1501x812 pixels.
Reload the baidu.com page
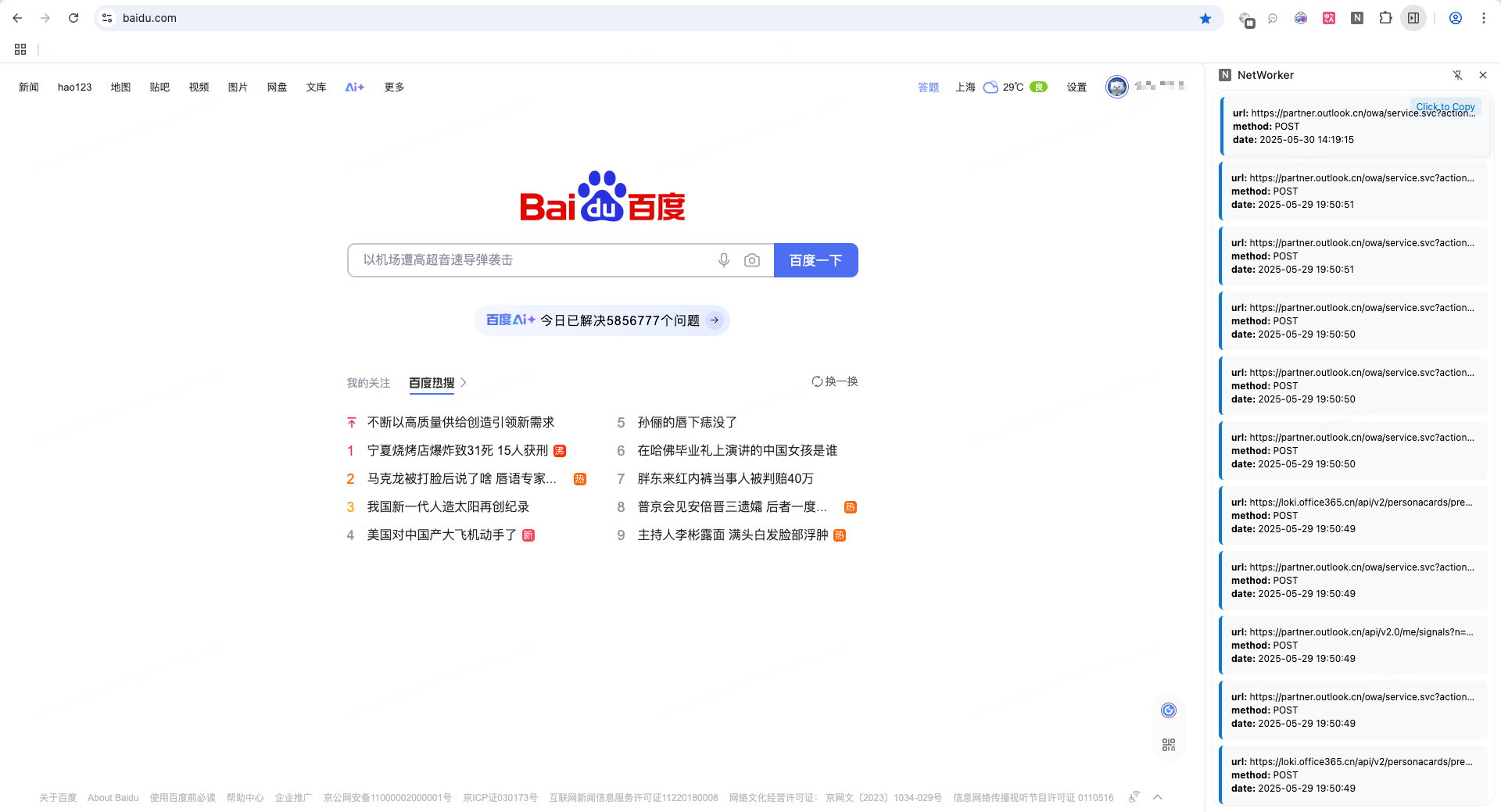tap(73, 18)
